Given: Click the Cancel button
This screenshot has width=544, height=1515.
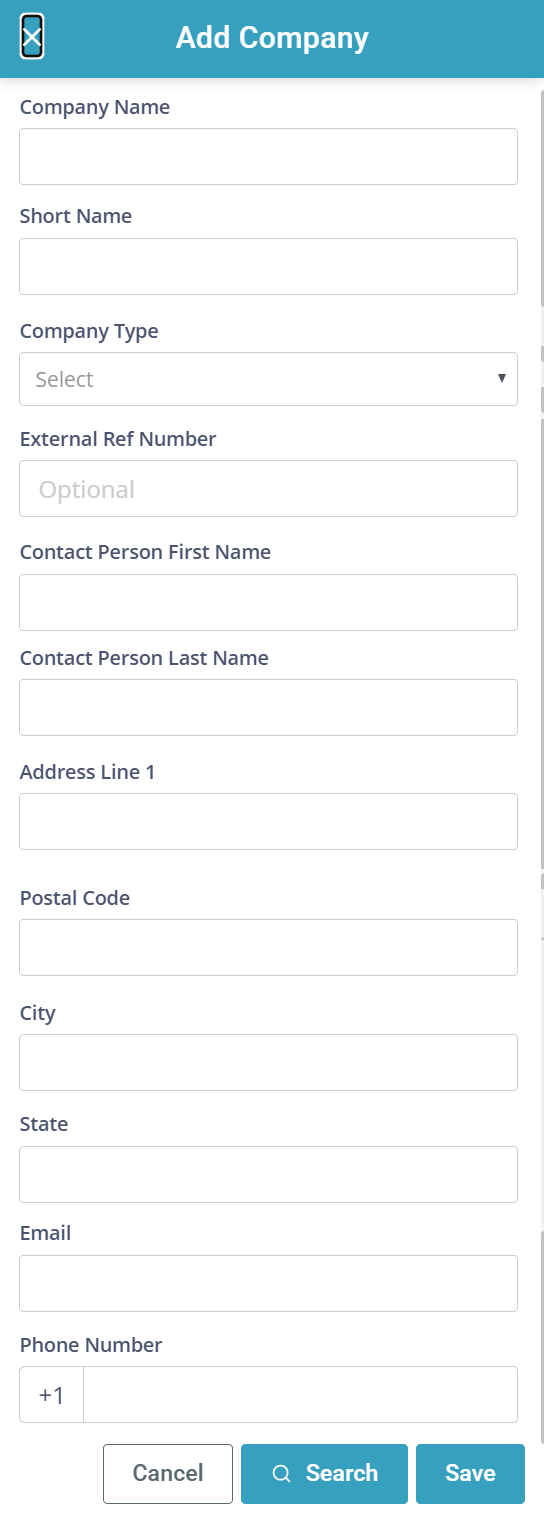Looking at the screenshot, I should (x=168, y=1473).
